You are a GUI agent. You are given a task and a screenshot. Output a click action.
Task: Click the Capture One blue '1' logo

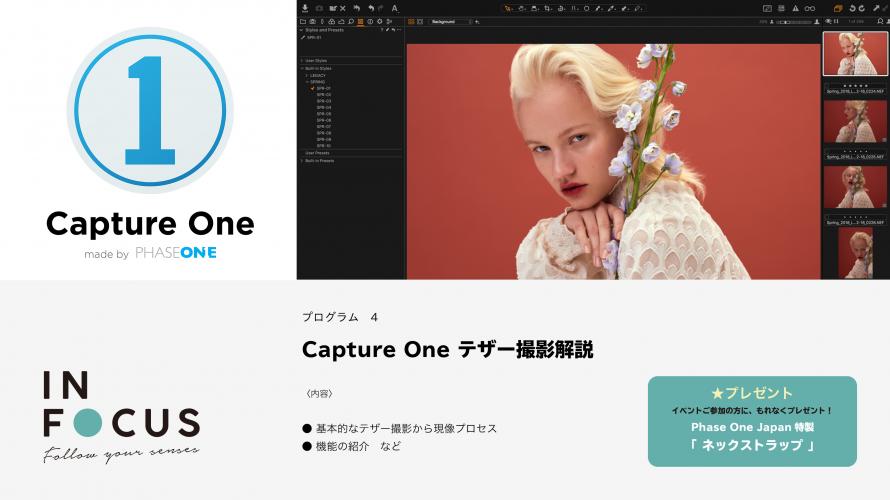(150, 110)
